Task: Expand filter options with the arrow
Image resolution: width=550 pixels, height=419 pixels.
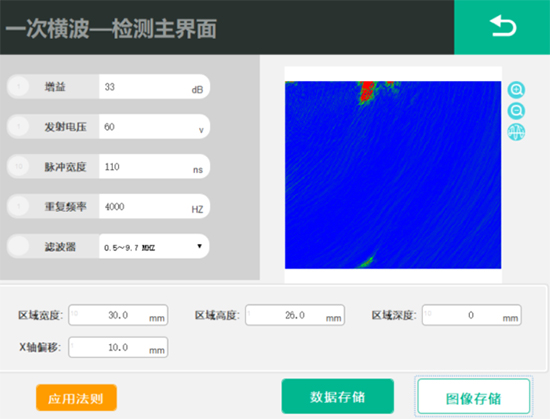Action: coord(199,246)
